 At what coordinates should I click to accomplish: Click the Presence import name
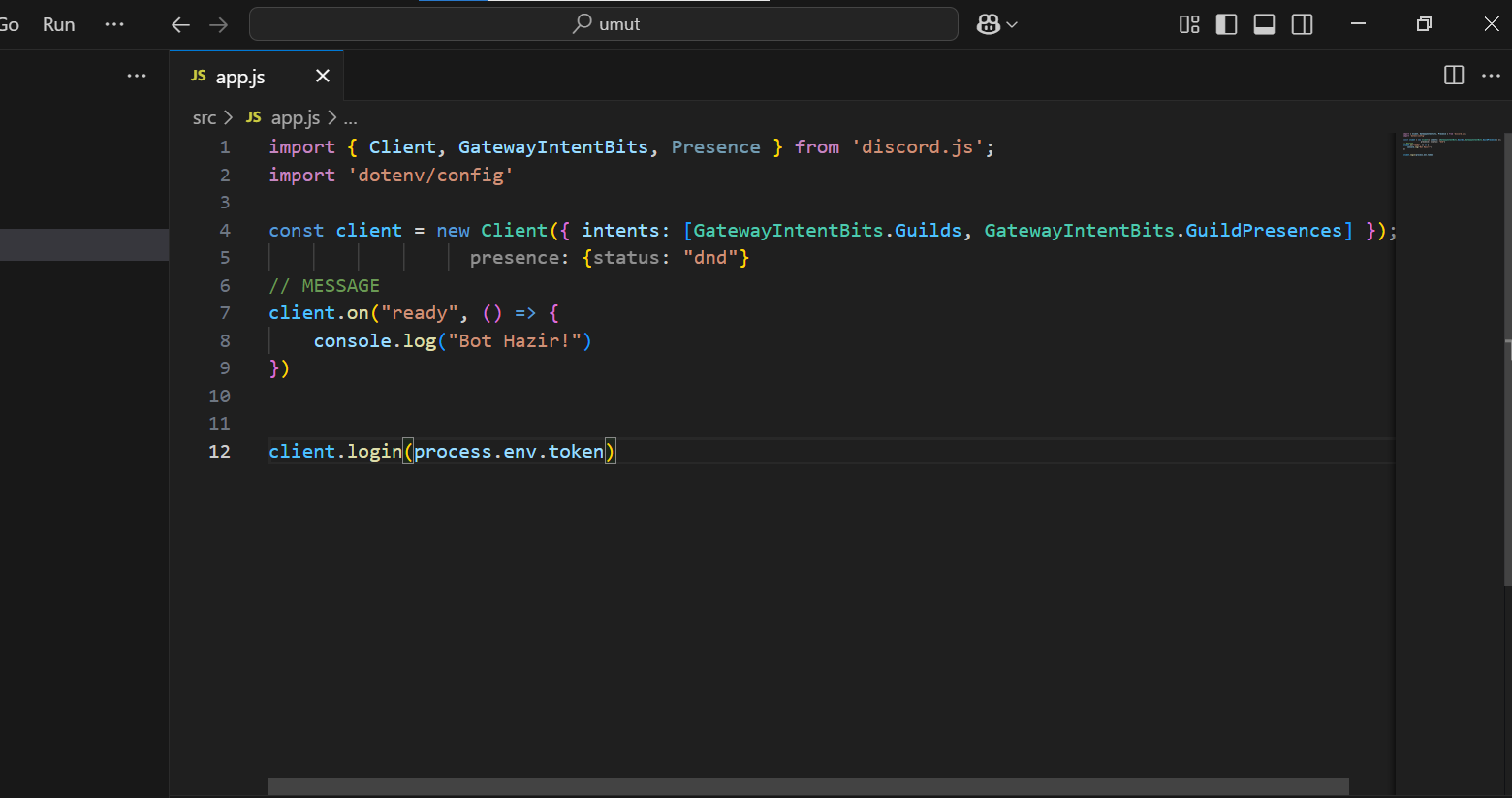(x=715, y=147)
